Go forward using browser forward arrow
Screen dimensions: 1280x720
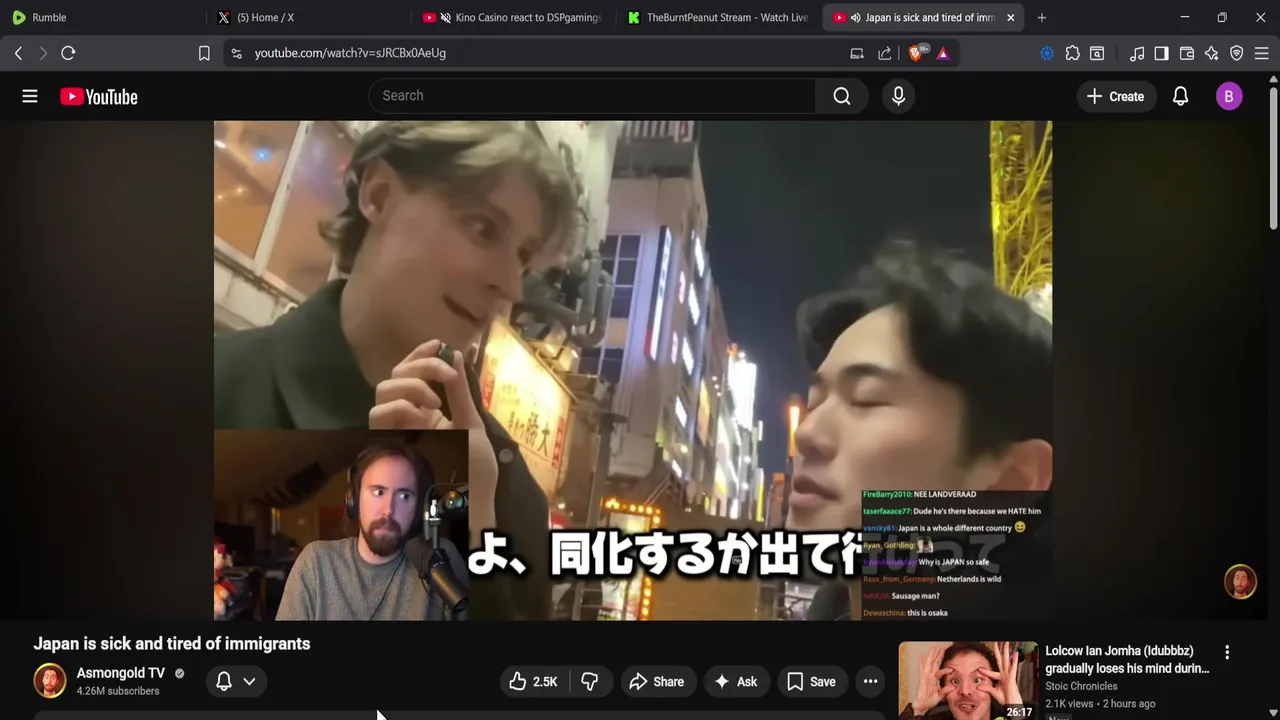click(x=43, y=53)
